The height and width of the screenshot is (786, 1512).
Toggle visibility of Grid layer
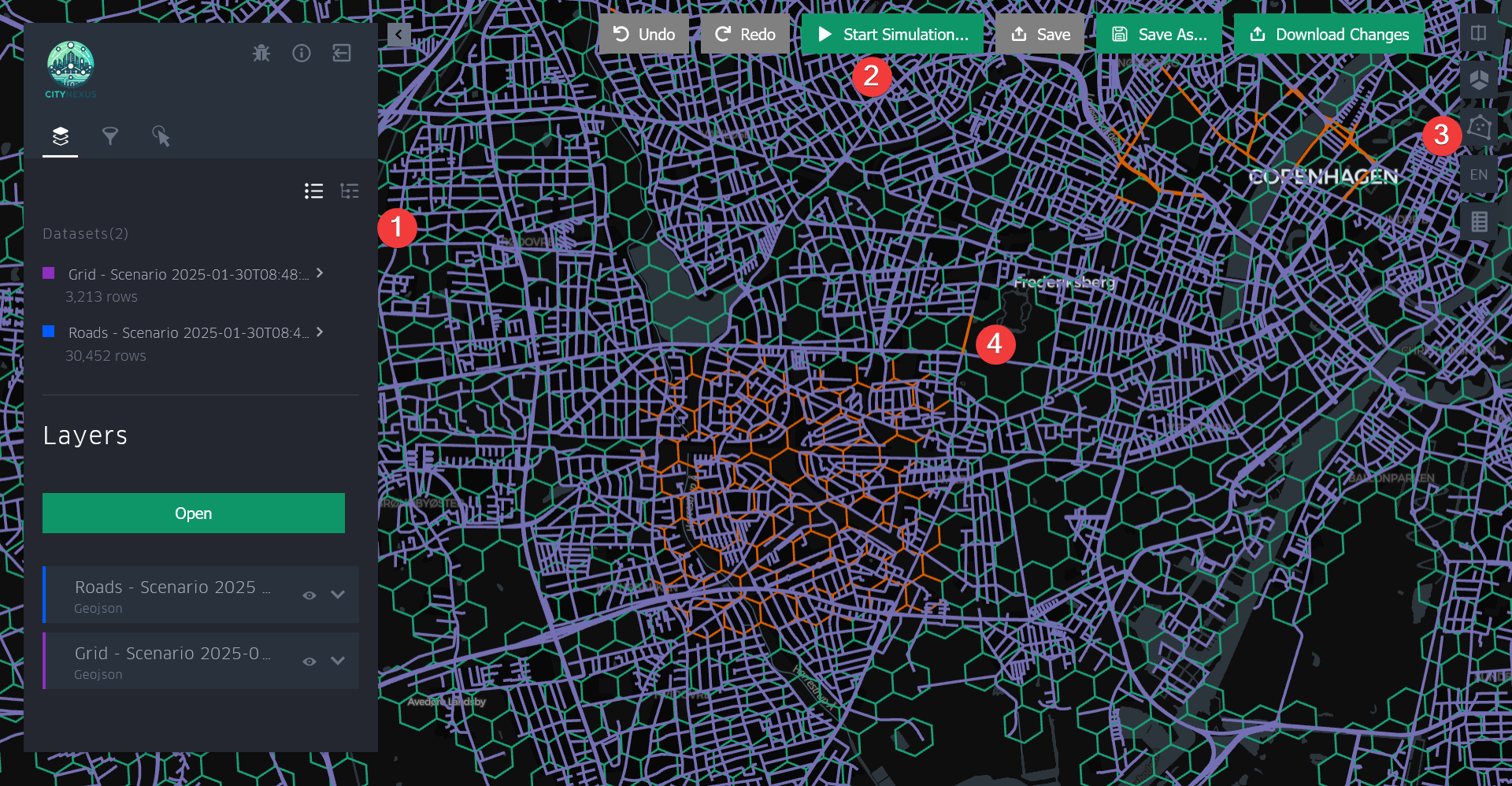click(309, 662)
